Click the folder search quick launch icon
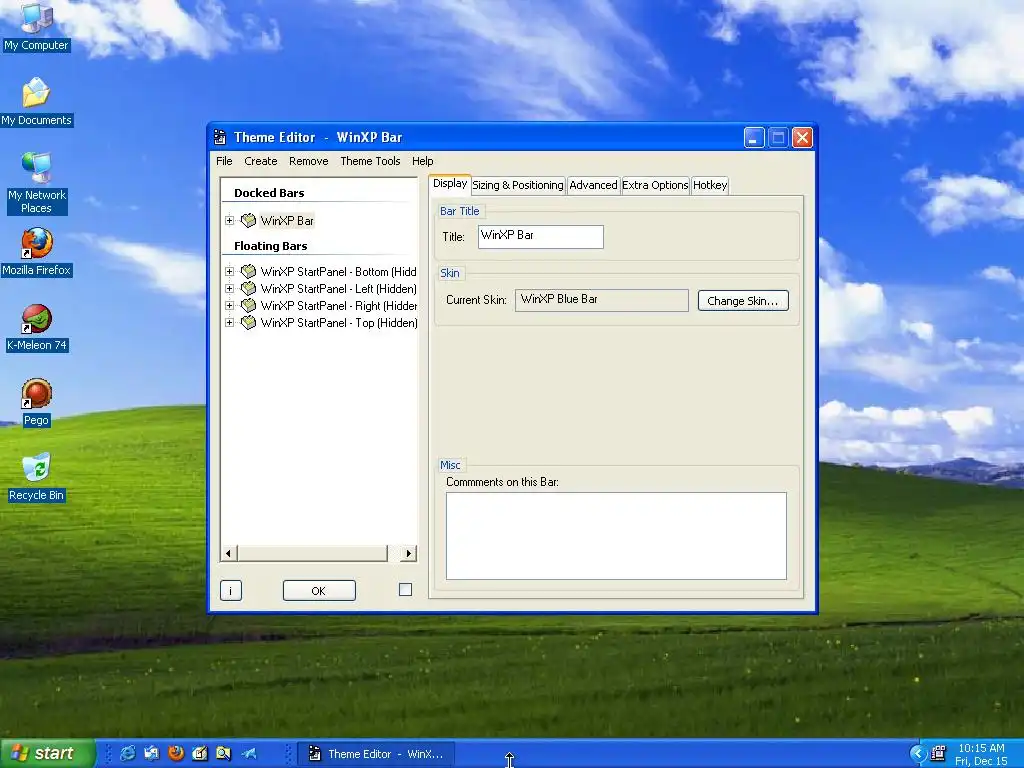1024x768 pixels. [223, 754]
